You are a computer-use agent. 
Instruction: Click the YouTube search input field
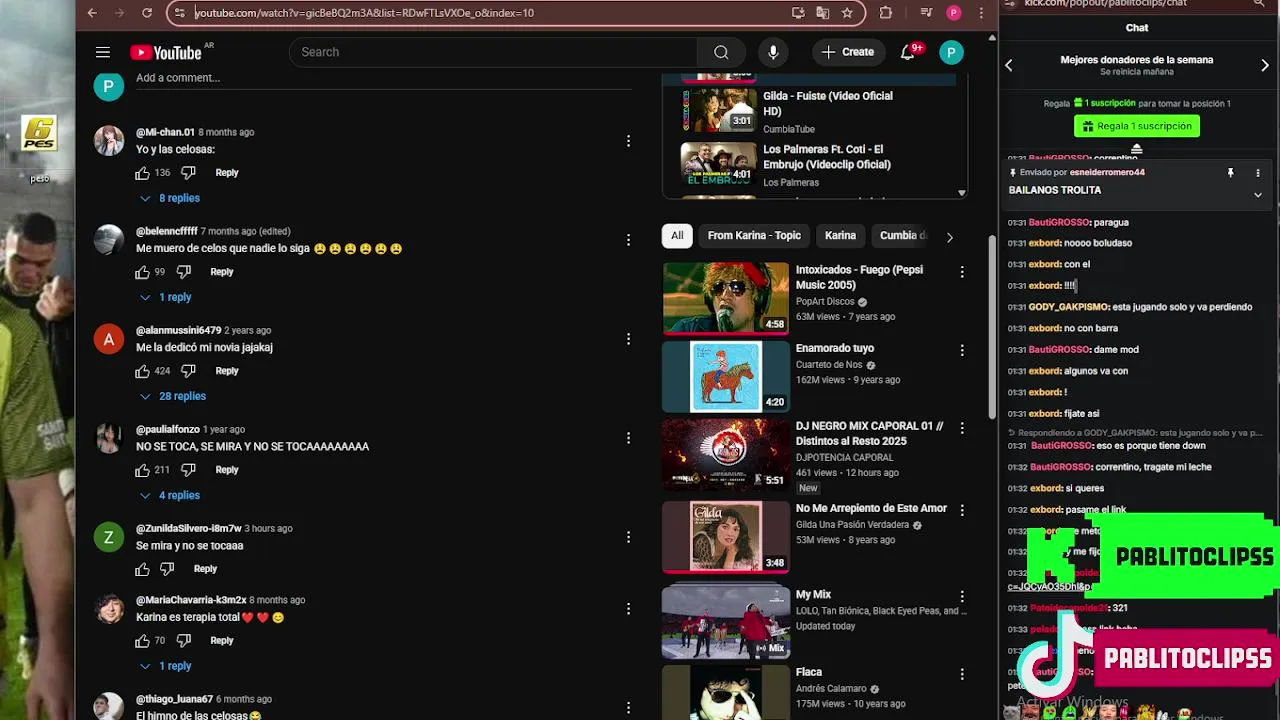pyautogui.click(x=493, y=52)
